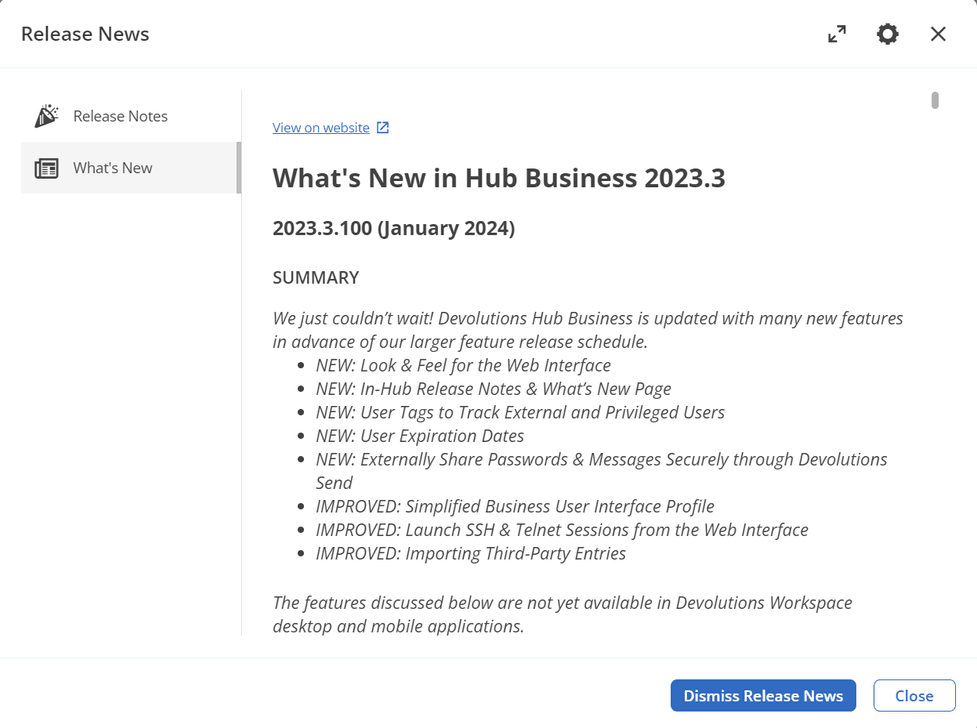Click the Launch SSH & Telnet Sessions bullet
The height and width of the screenshot is (728, 977).
pyautogui.click(x=561, y=530)
